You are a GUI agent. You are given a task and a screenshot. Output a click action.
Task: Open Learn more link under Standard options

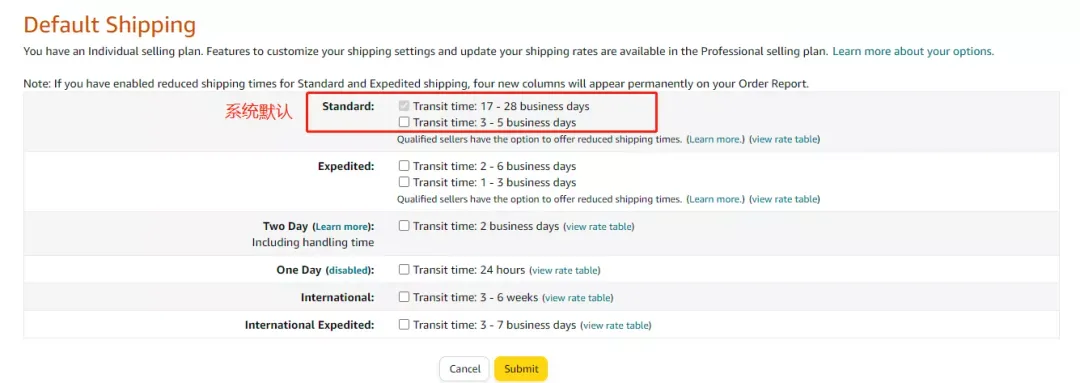[716, 139]
